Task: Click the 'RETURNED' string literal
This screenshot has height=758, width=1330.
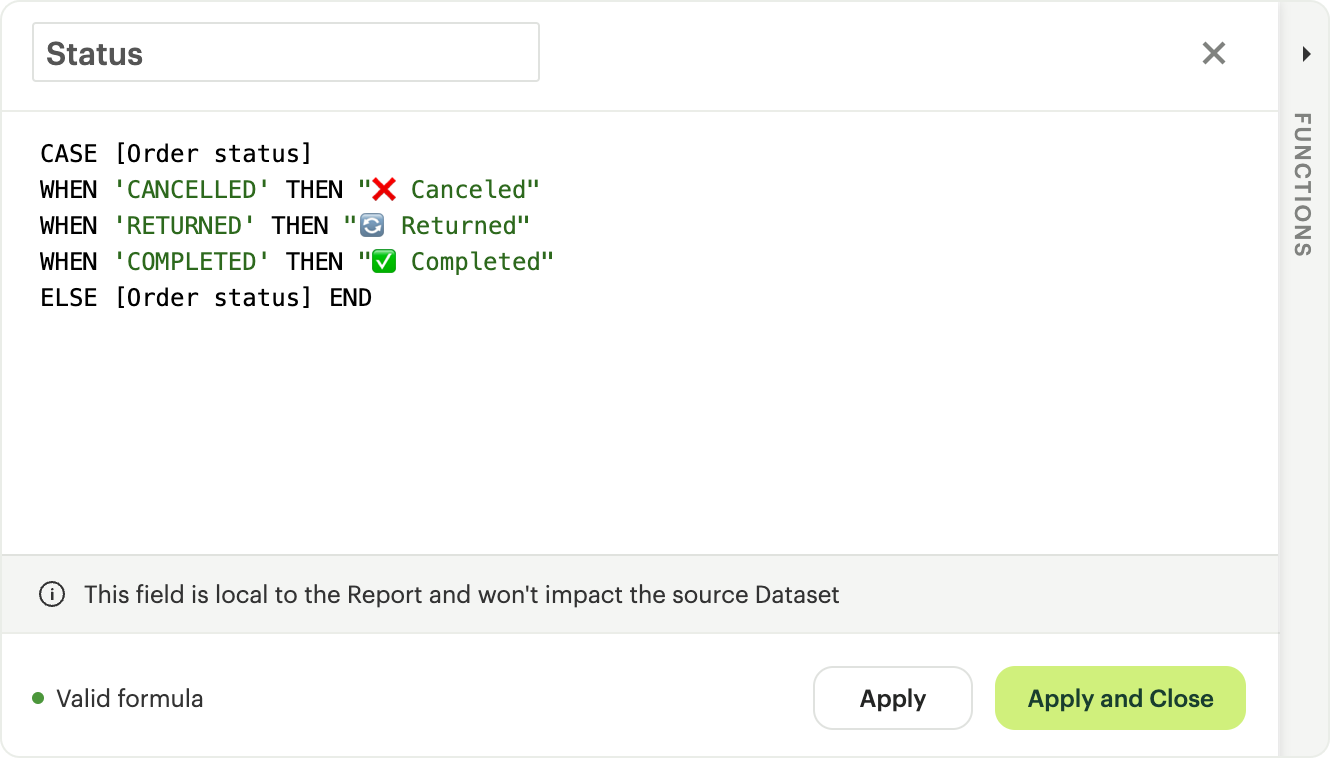Action: tap(185, 226)
